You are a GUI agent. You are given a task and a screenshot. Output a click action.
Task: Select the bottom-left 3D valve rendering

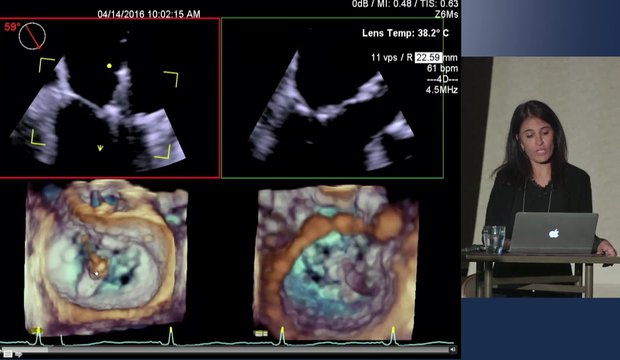[x=106, y=256]
